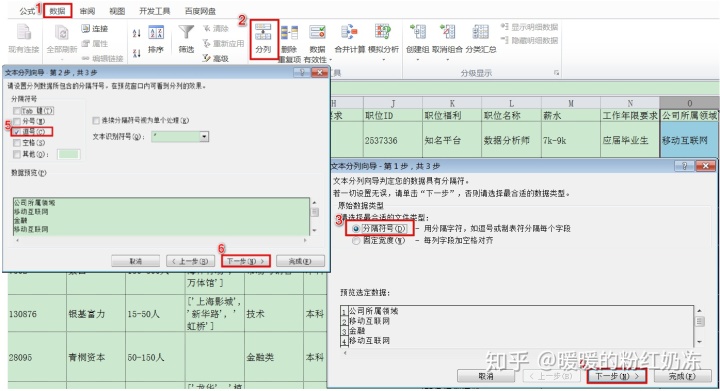Switch to the 数据 ribbon tab
This screenshot has height=391, width=720.
tap(58, 11)
